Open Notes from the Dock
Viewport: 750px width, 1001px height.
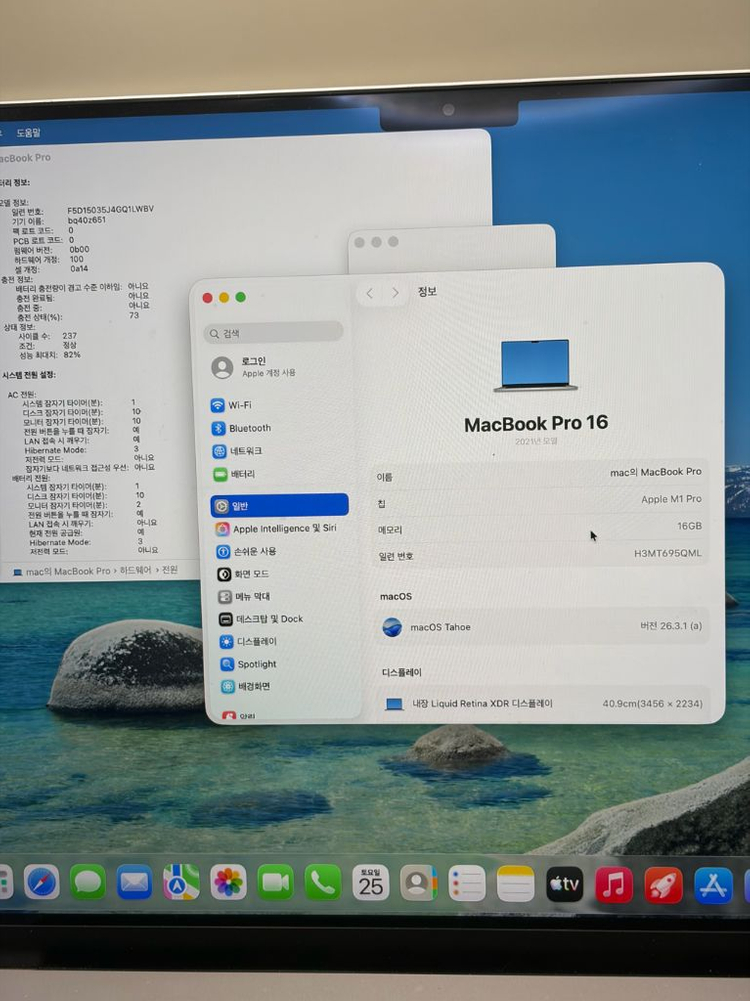pyautogui.click(x=515, y=884)
